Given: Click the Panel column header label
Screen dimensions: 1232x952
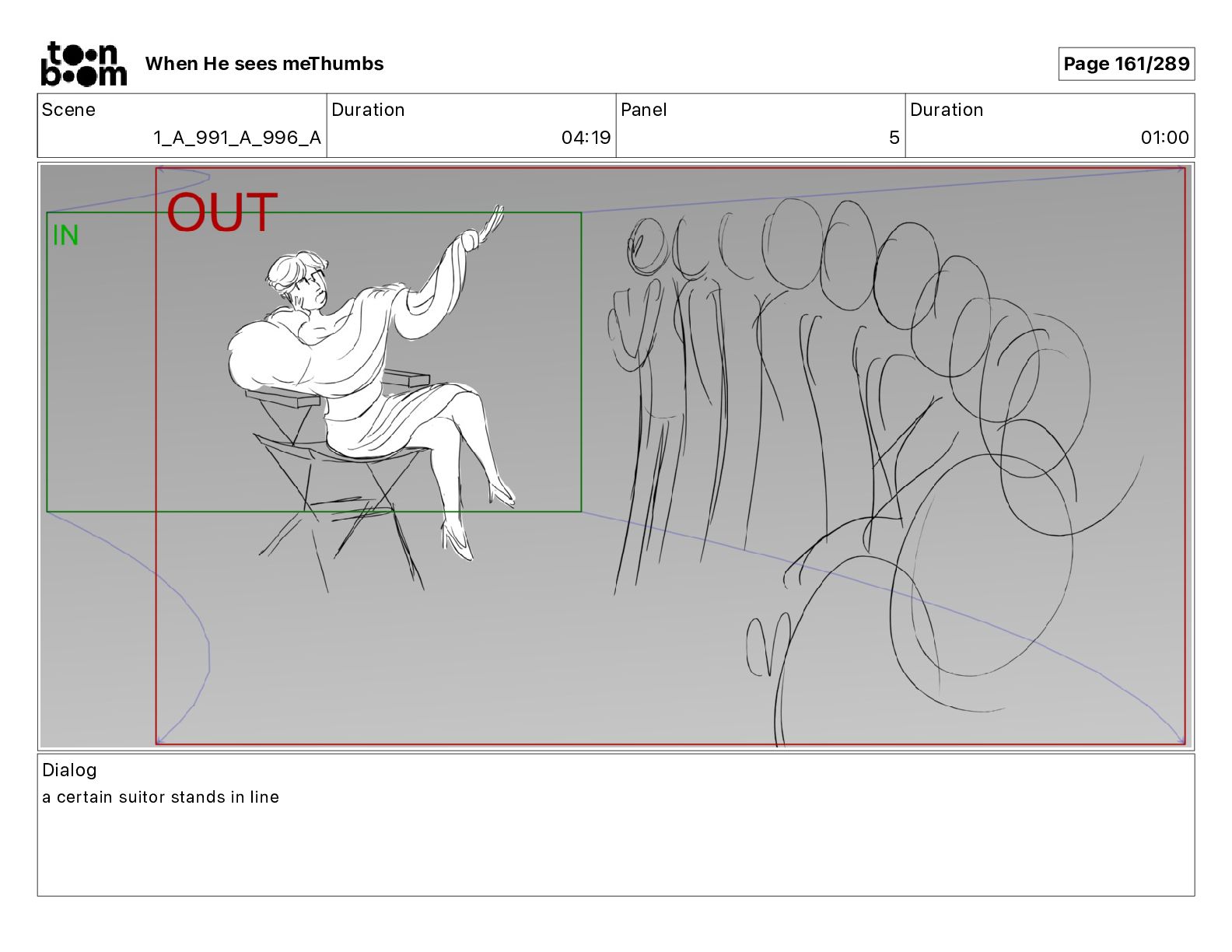Looking at the screenshot, I should [644, 110].
